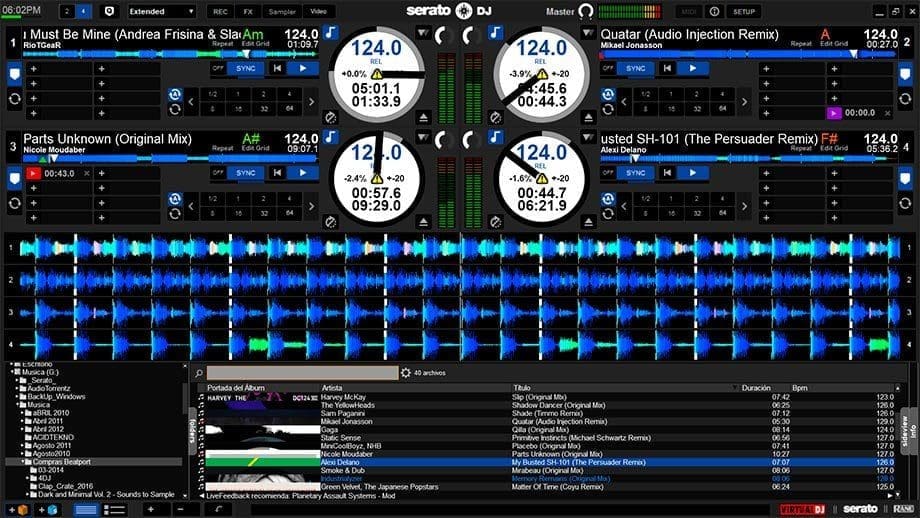Turn sync OFF on deck 2
The width and height of the screenshot is (920, 518).
click(608, 68)
